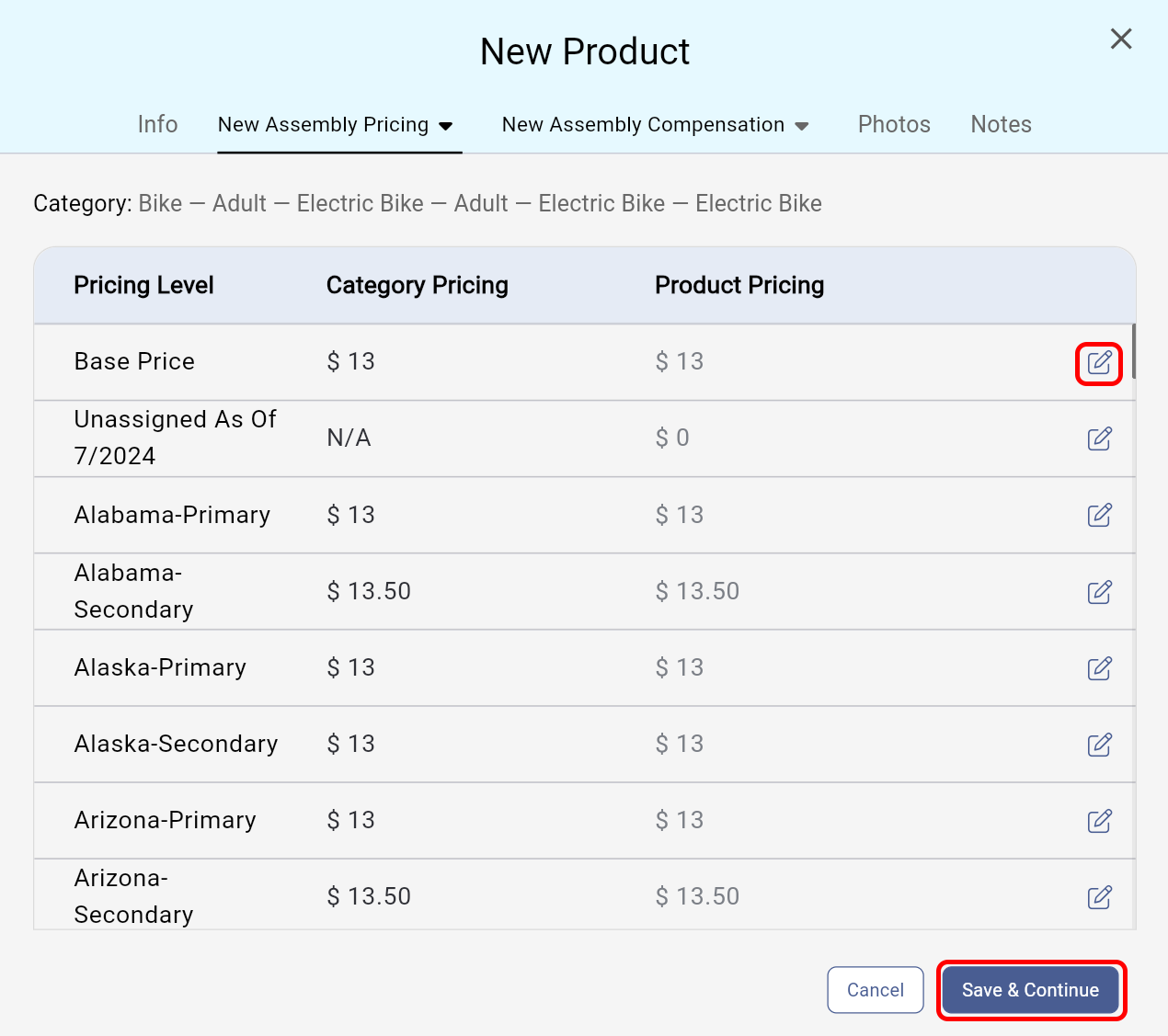The image size is (1168, 1036).
Task: Click the pricing table scrollbar
Action: pos(1134,351)
